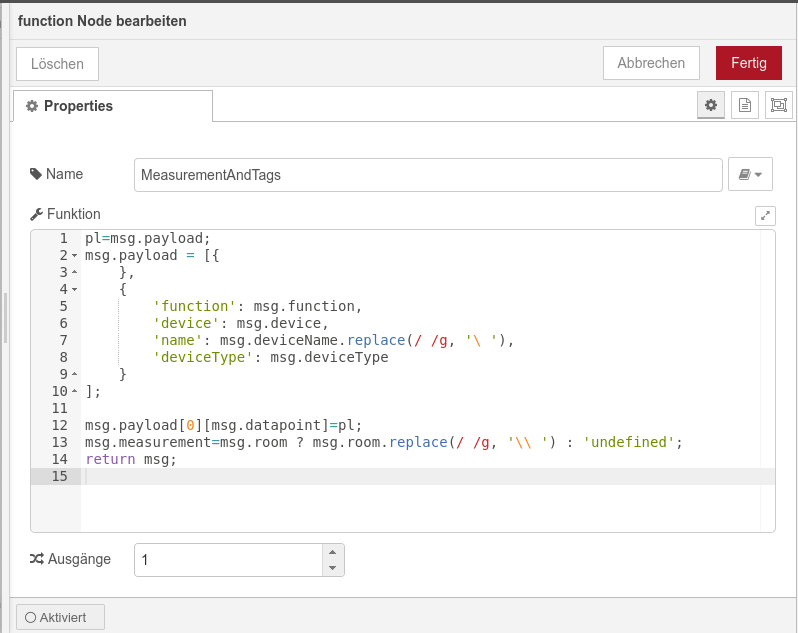Viewport: 798px width, 633px height.
Task: Collapse code fold at line 2
Action: pos(74,256)
